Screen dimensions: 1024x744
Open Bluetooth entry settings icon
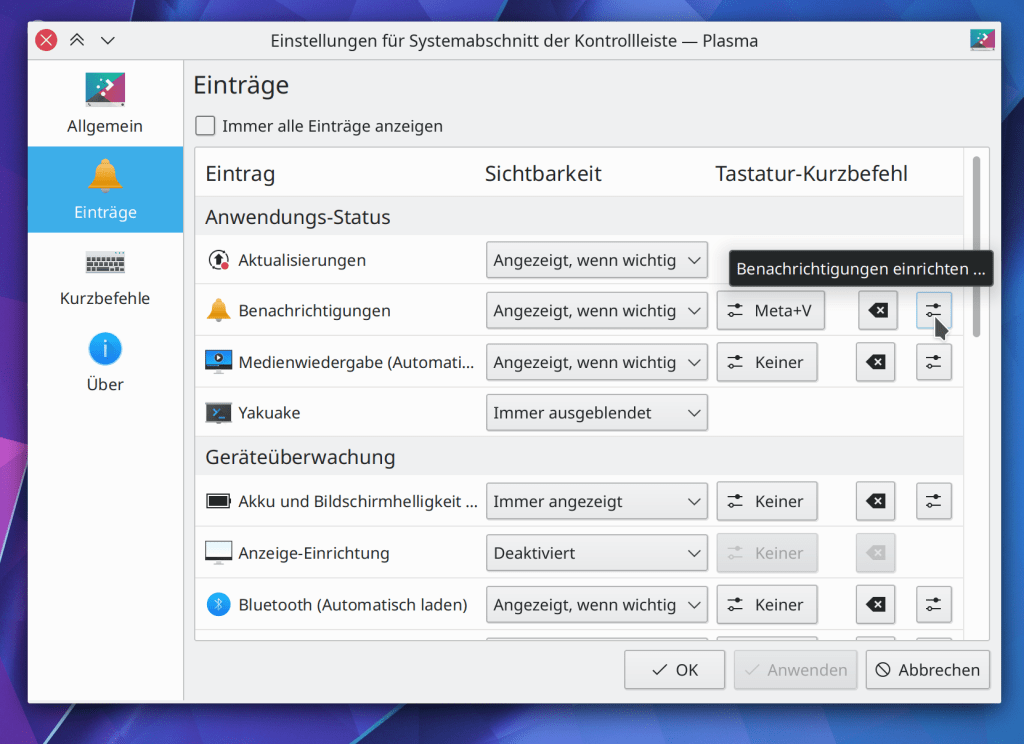[x=933, y=605]
